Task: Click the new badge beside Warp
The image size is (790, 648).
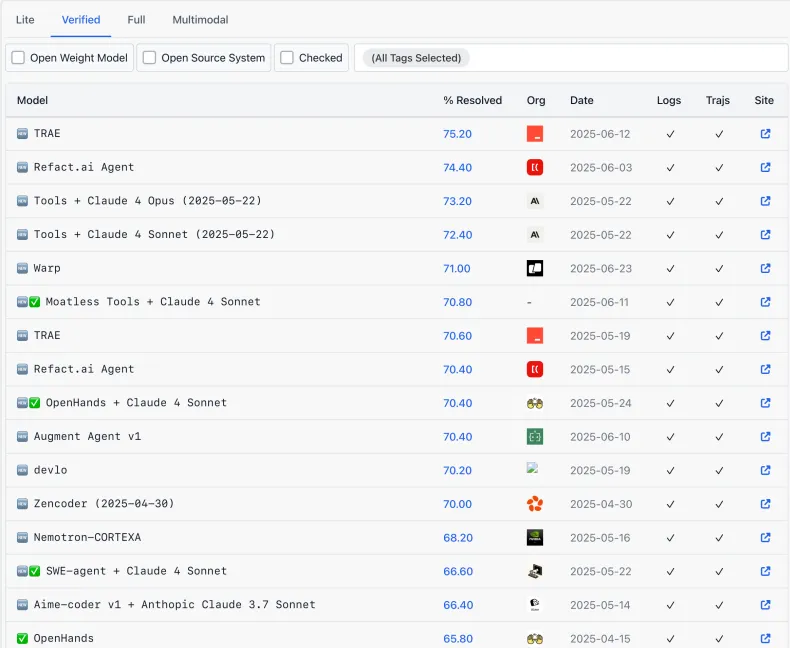Action: (22, 268)
